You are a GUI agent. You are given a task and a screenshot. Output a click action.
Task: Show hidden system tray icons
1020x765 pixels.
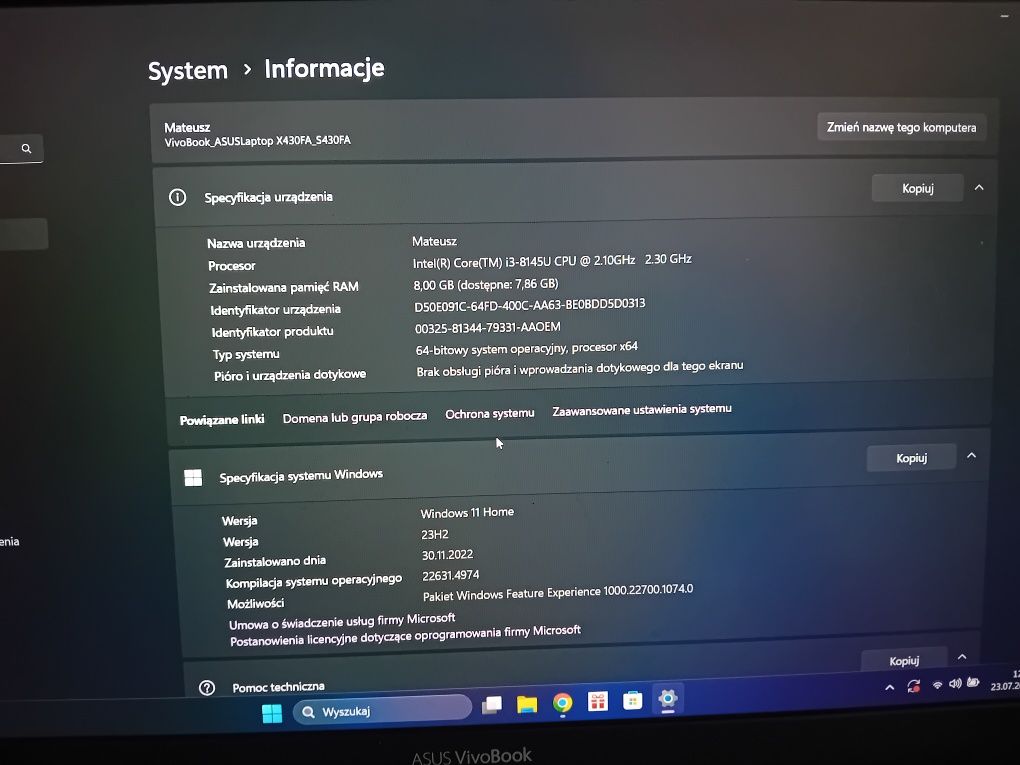tap(889, 687)
